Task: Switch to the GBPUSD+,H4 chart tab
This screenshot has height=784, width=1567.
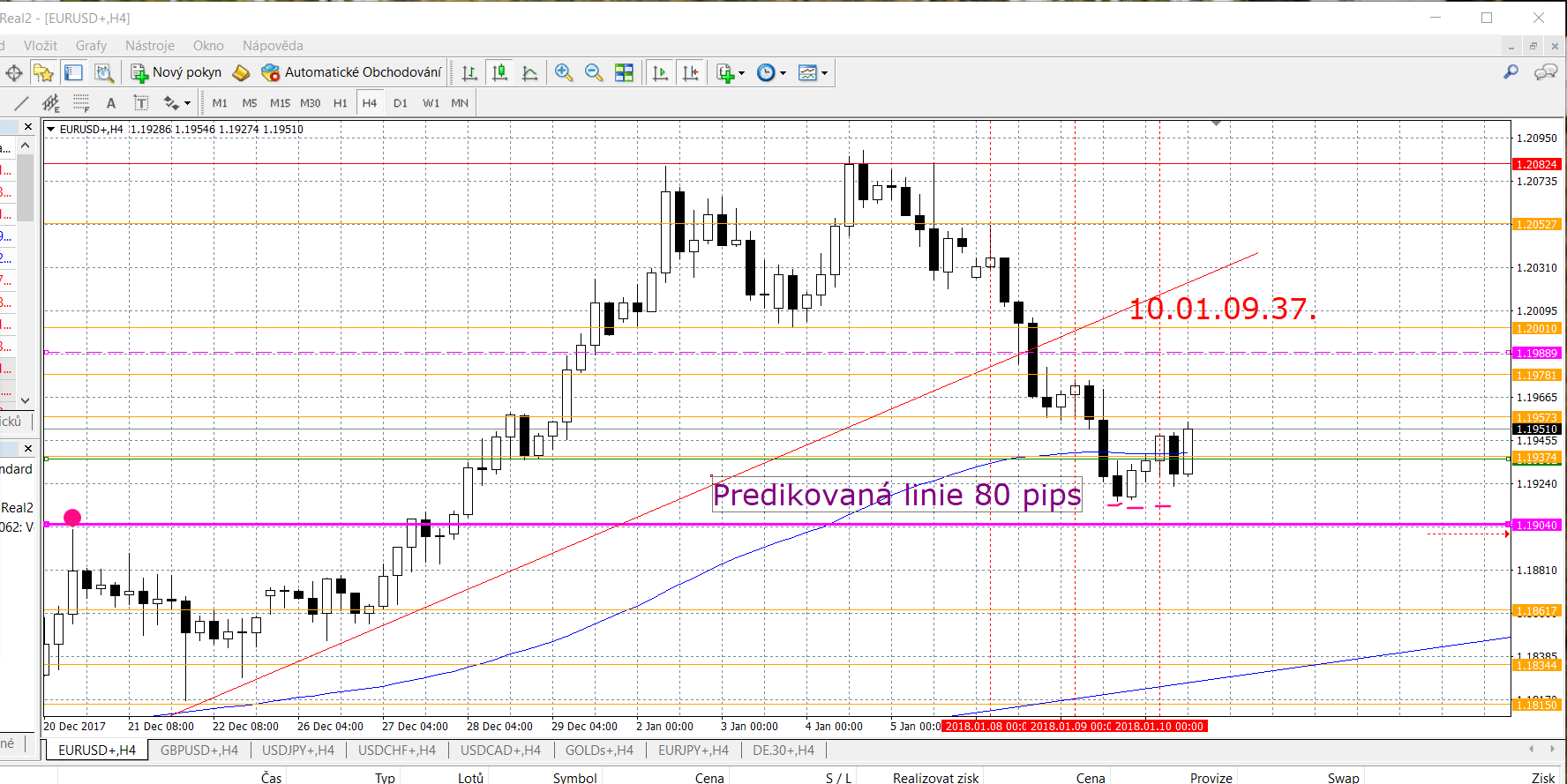Action: pyautogui.click(x=199, y=750)
